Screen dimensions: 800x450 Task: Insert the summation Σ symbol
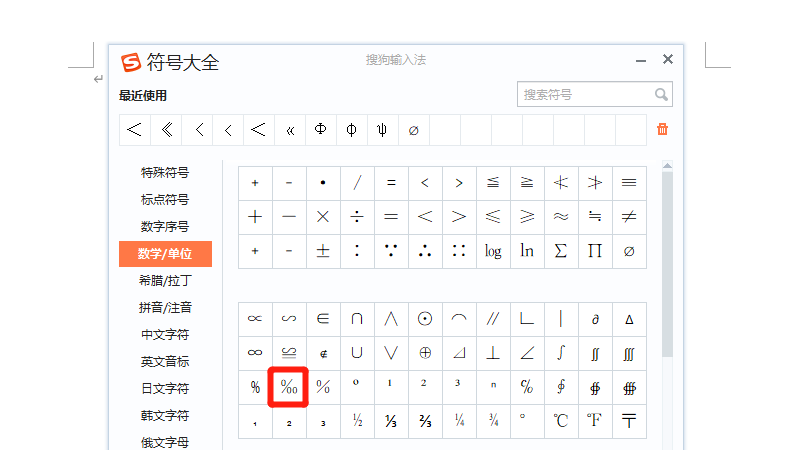(561, 251)
